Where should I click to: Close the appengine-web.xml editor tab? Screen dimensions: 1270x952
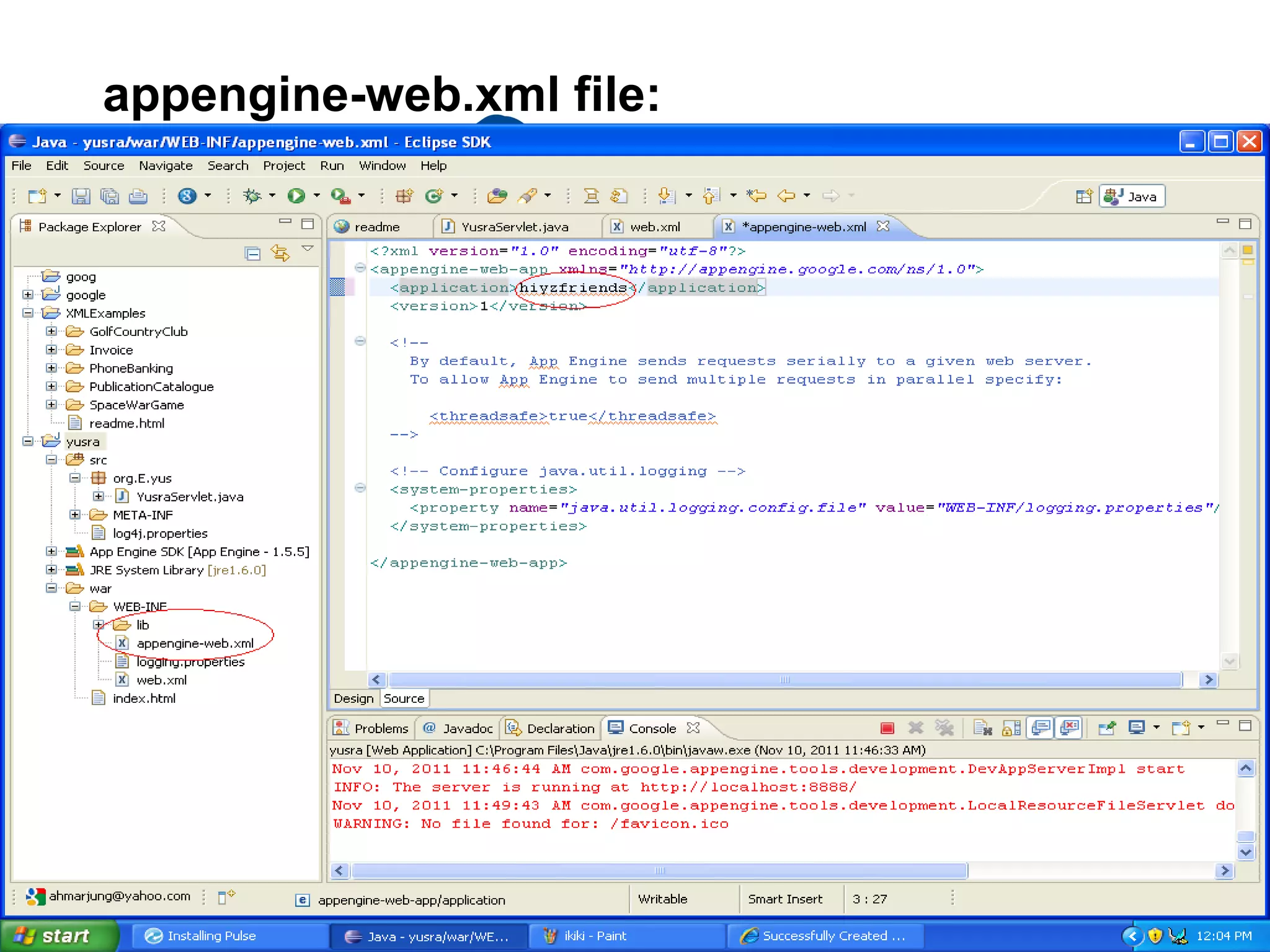[x=883, y=226]
